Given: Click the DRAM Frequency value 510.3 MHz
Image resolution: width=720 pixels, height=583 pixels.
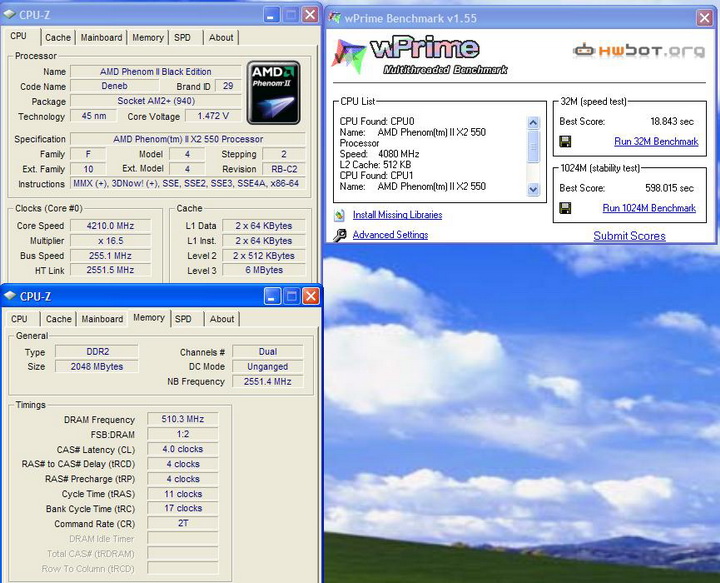Looking at the screenshot, I should (x=183, y=419).
